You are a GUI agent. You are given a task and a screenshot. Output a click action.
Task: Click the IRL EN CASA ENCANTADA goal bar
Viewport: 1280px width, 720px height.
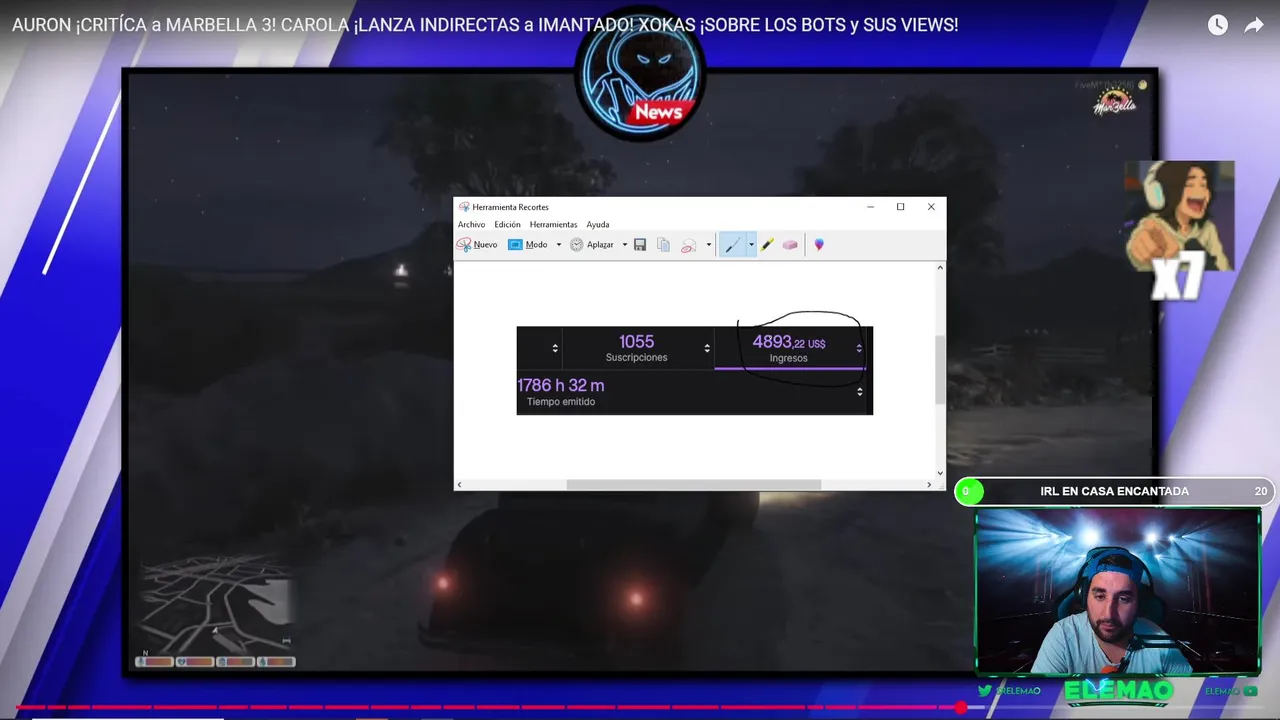(1113, 491)
